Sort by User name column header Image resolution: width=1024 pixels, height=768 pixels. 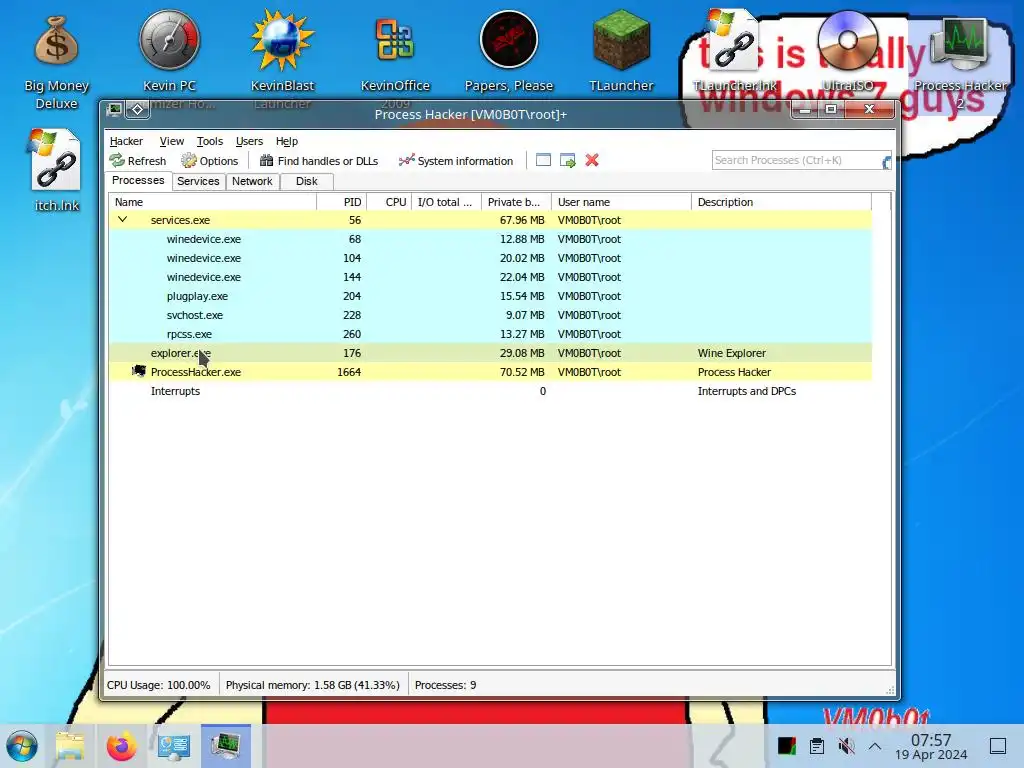[621, 202]
